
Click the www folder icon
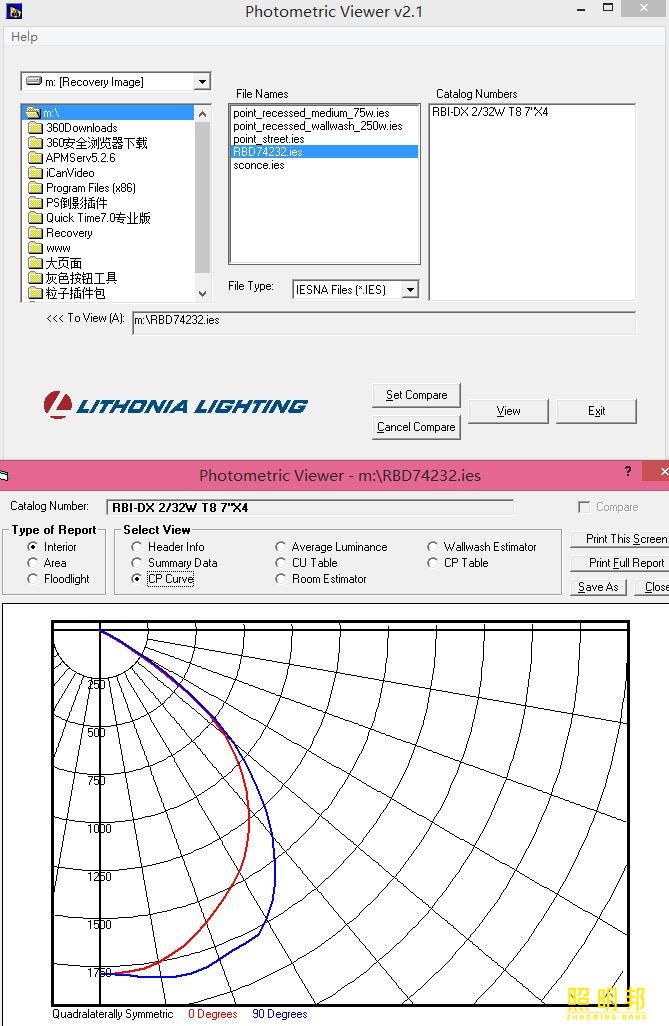tap(35, 248)
